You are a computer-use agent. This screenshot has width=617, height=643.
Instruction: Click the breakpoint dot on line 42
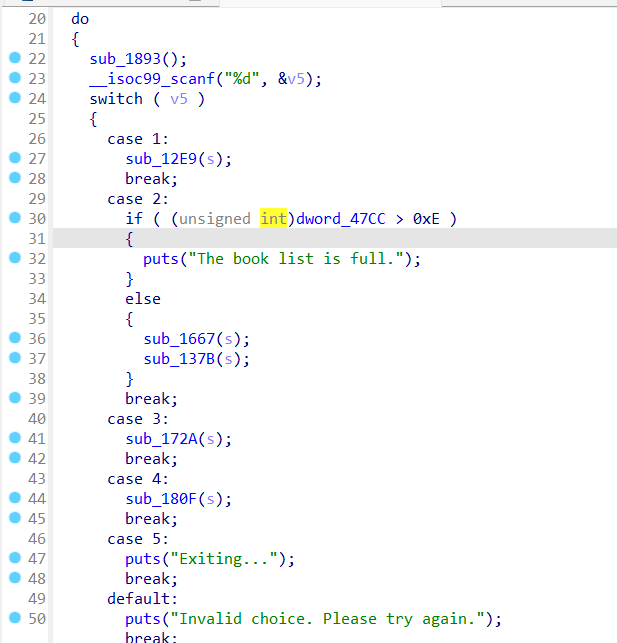click(15, 458)
